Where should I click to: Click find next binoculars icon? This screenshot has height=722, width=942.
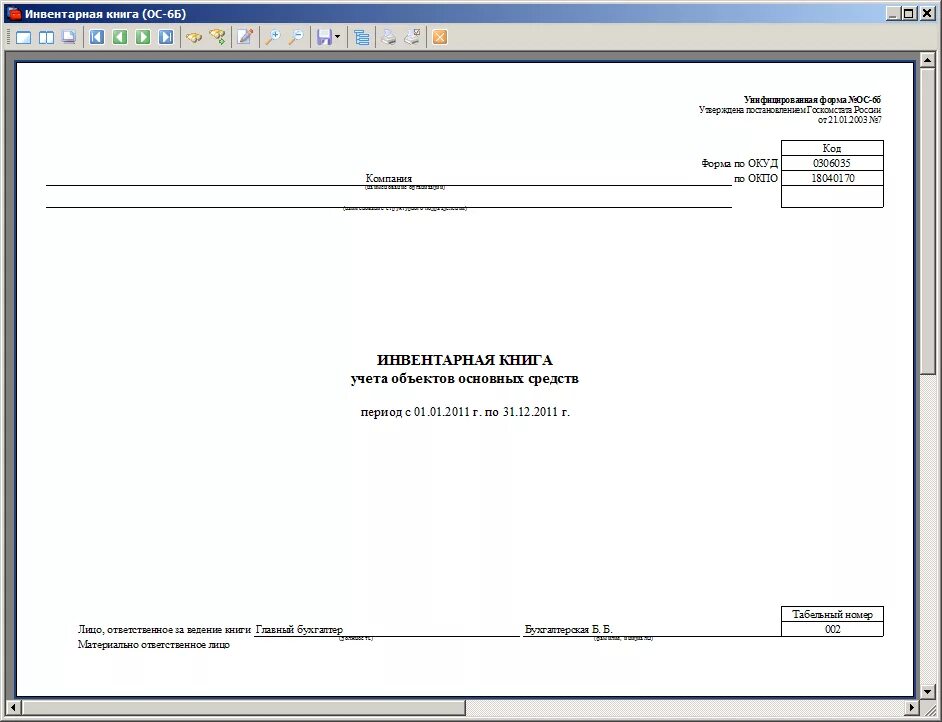(x=217, y=37)
